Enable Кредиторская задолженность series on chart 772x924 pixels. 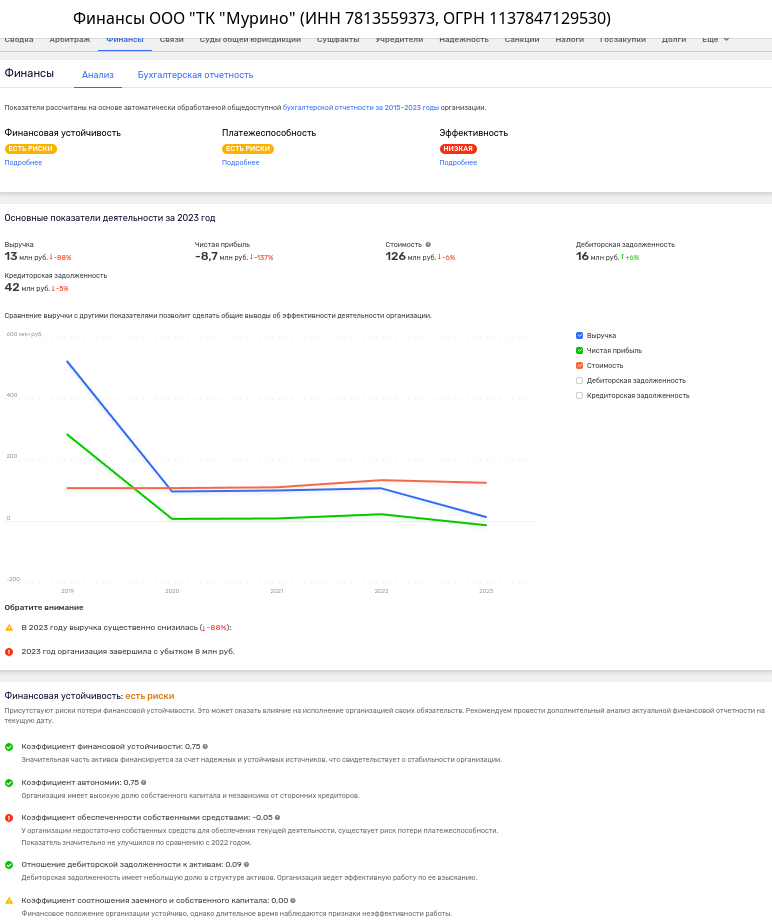tap(580, 395)
